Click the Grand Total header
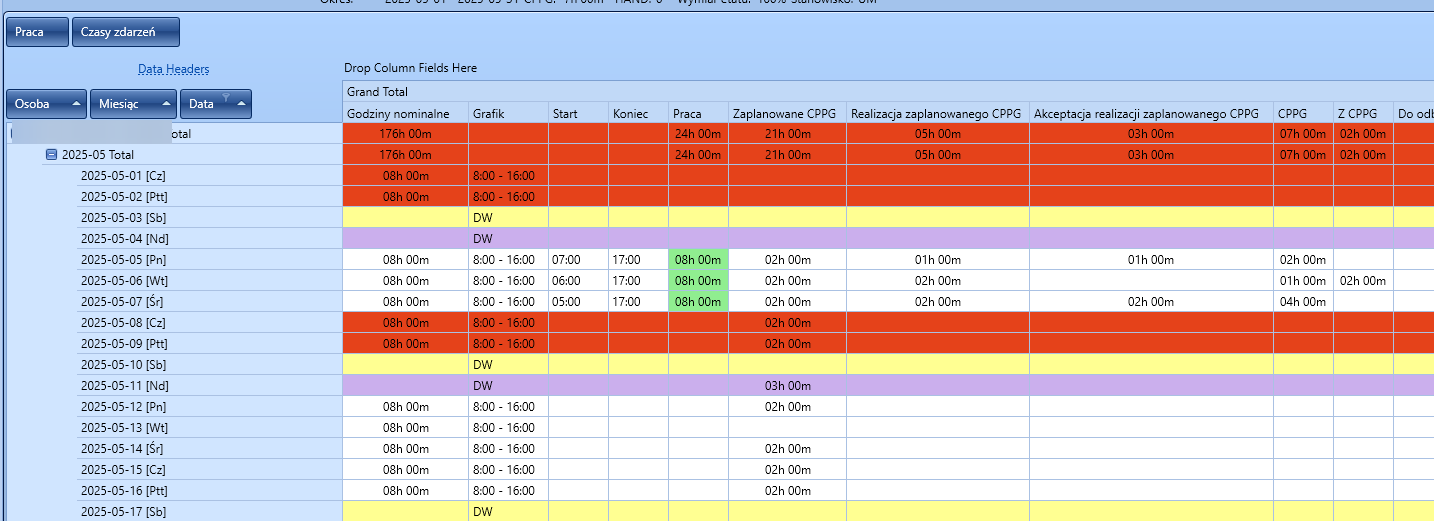 pos(370,92)
